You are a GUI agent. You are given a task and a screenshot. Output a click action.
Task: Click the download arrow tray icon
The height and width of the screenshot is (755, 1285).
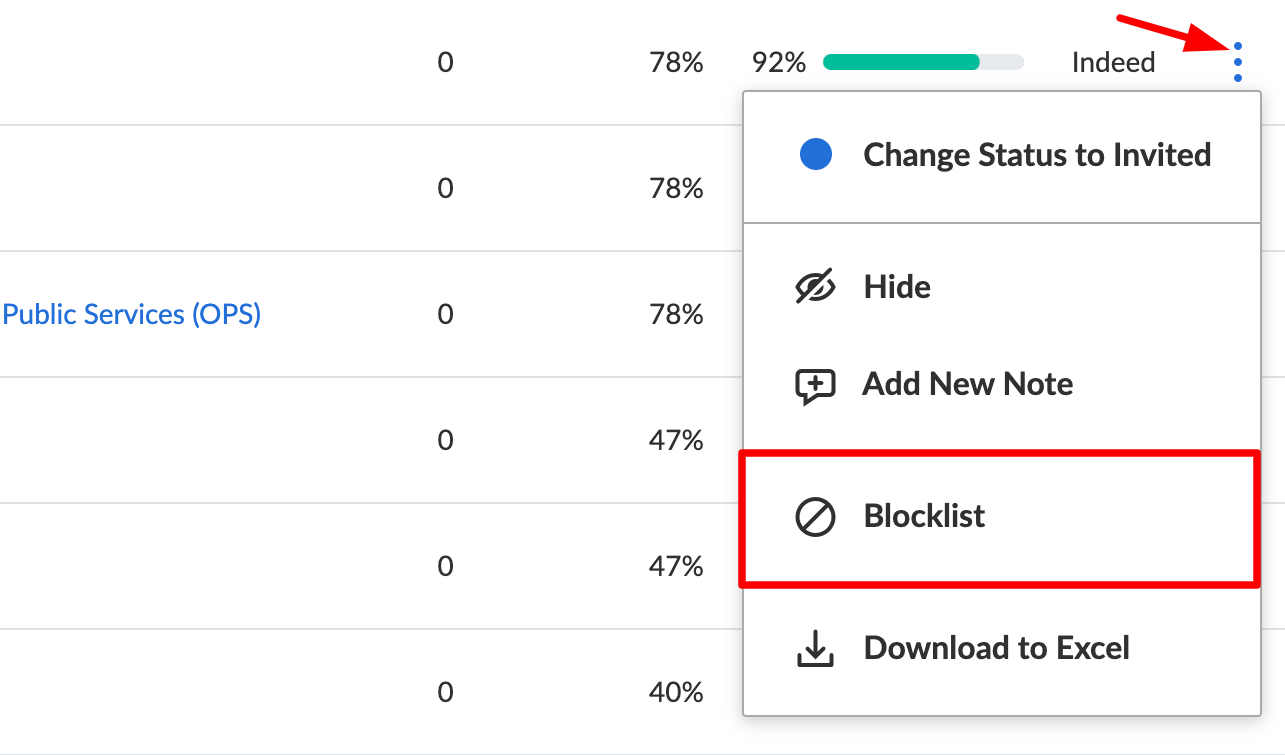(x=815, y=648)
